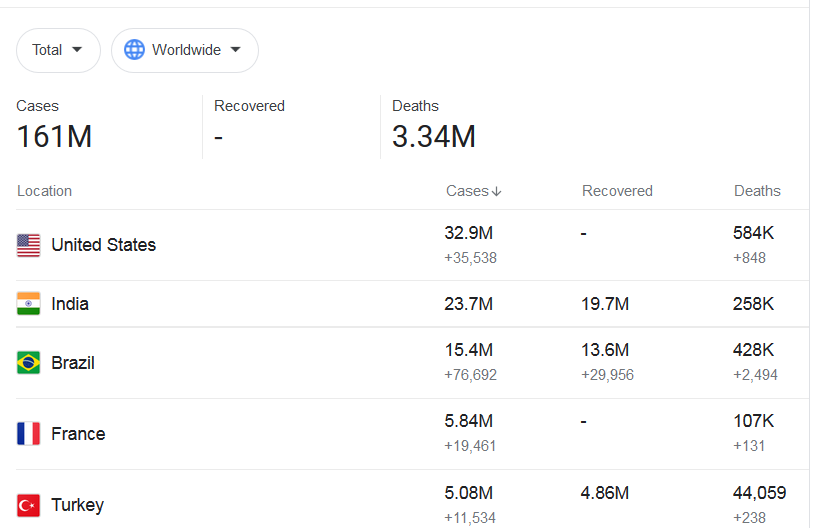Click the +238 new deaths figure

tap(749, 518)
